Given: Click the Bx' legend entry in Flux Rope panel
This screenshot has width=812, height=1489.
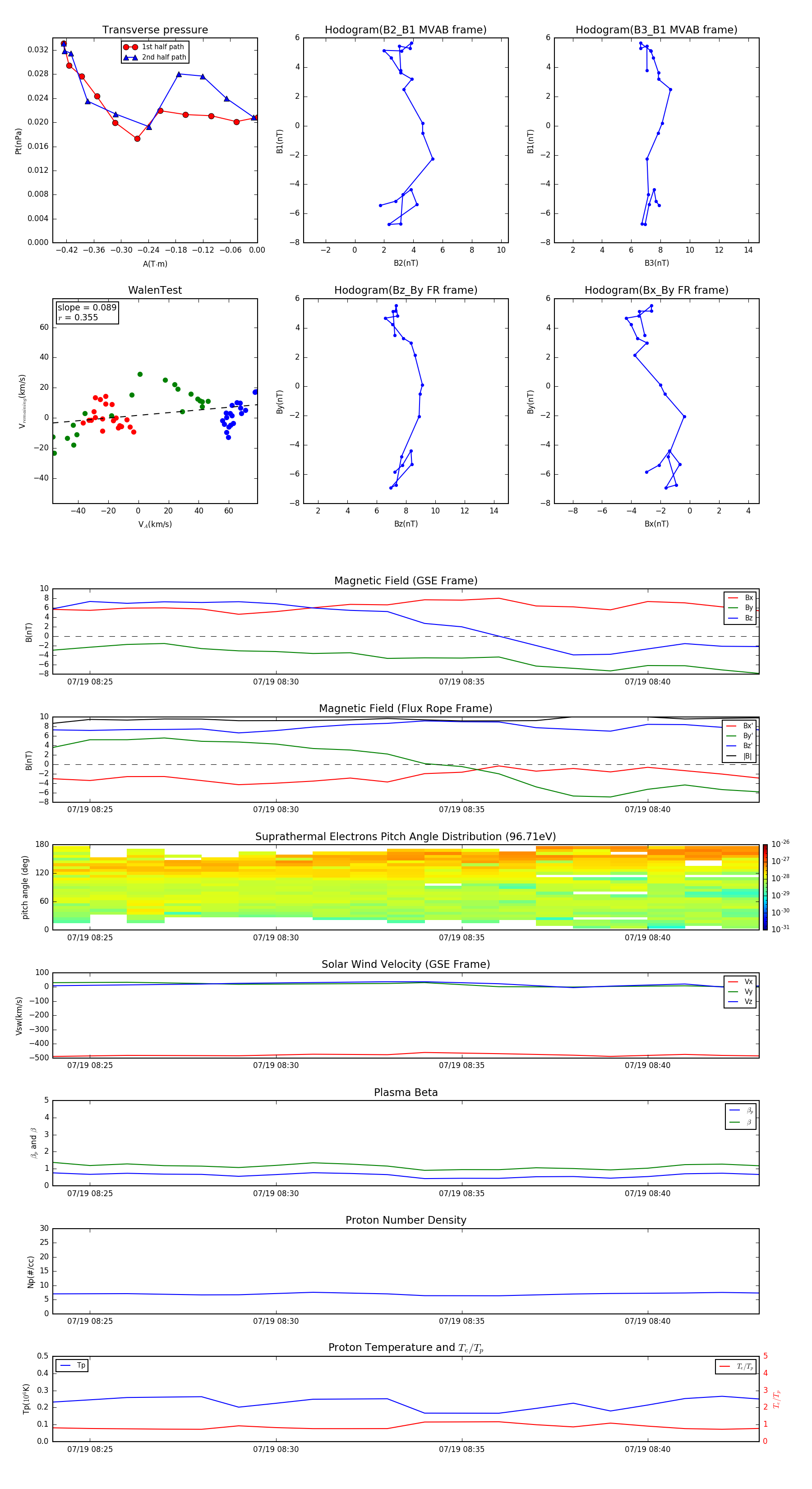Looking at the screenshot, I should click(740, 726).
